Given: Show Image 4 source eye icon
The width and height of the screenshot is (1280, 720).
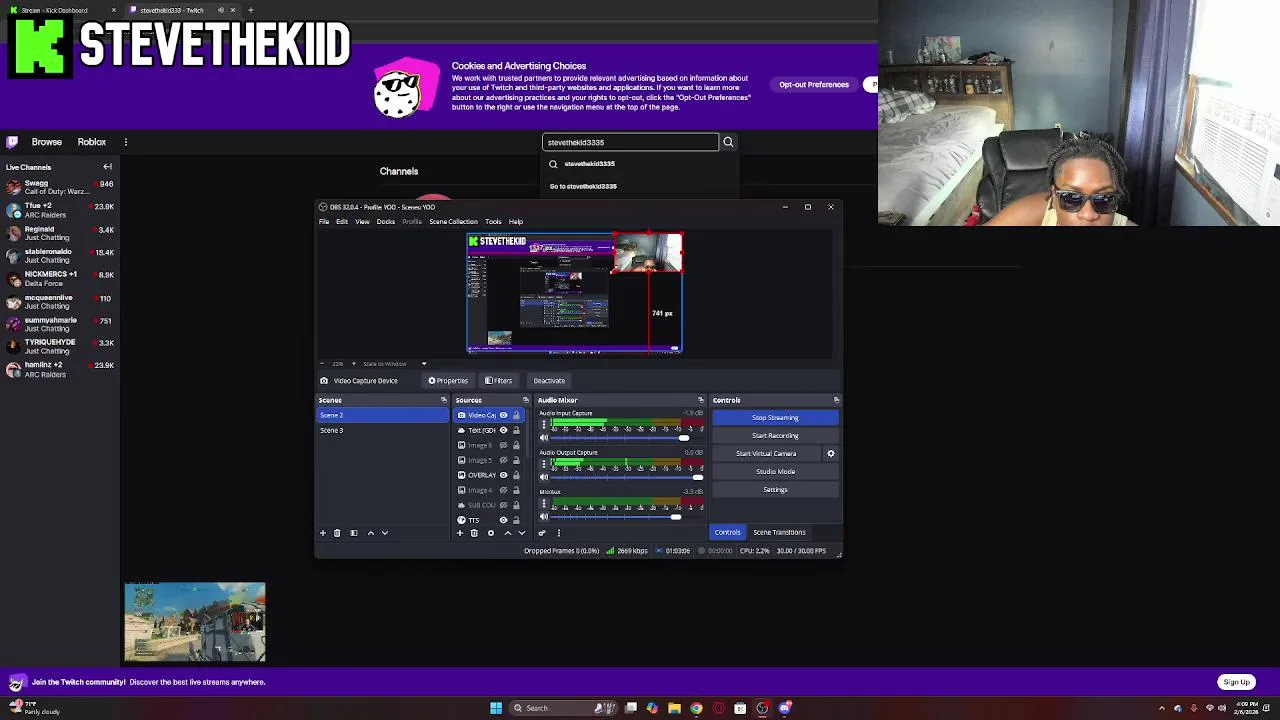Looking at the screenshot, I should point(503,490).
